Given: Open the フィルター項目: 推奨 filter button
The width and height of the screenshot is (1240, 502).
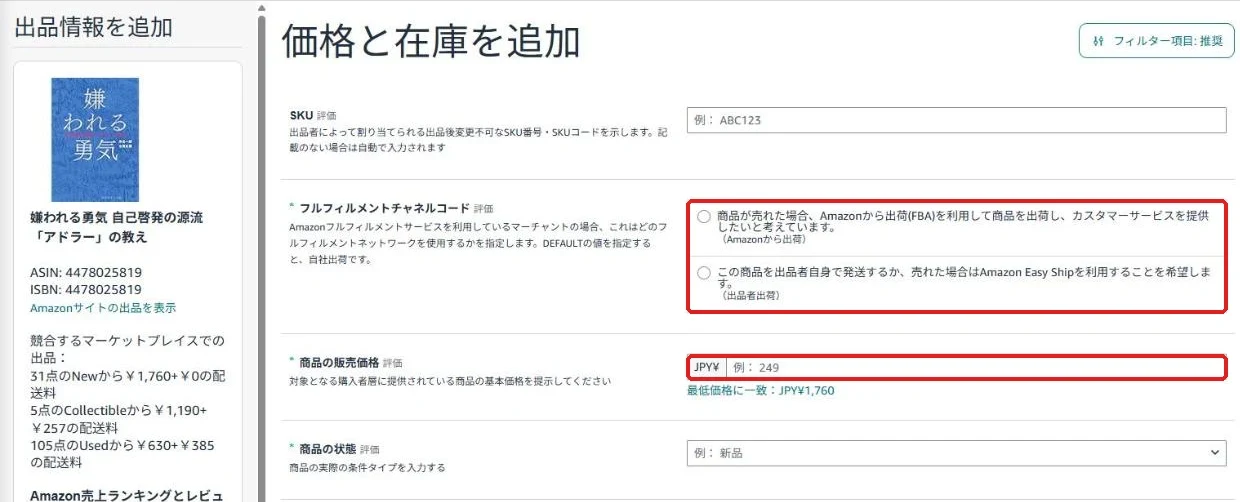Looking at the screenshot, I should [1155, 41].
